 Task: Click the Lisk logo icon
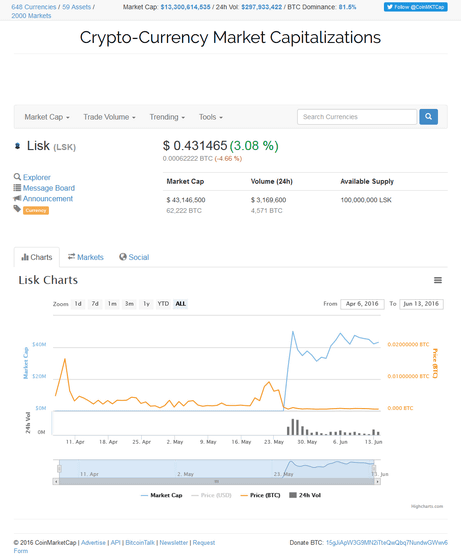[17, 146]
